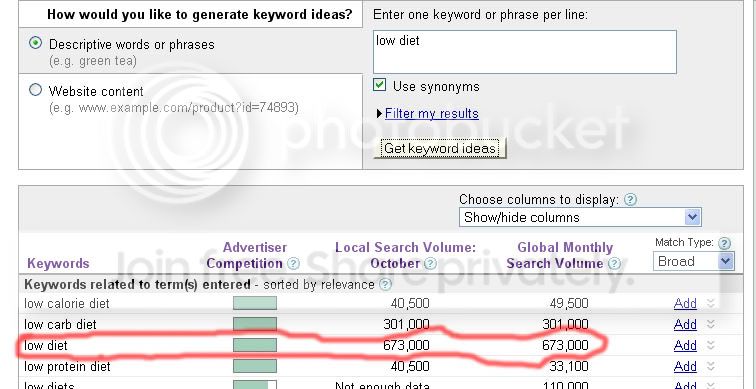Click help icon next to Global Monthly Search Volume

(614, 264)
